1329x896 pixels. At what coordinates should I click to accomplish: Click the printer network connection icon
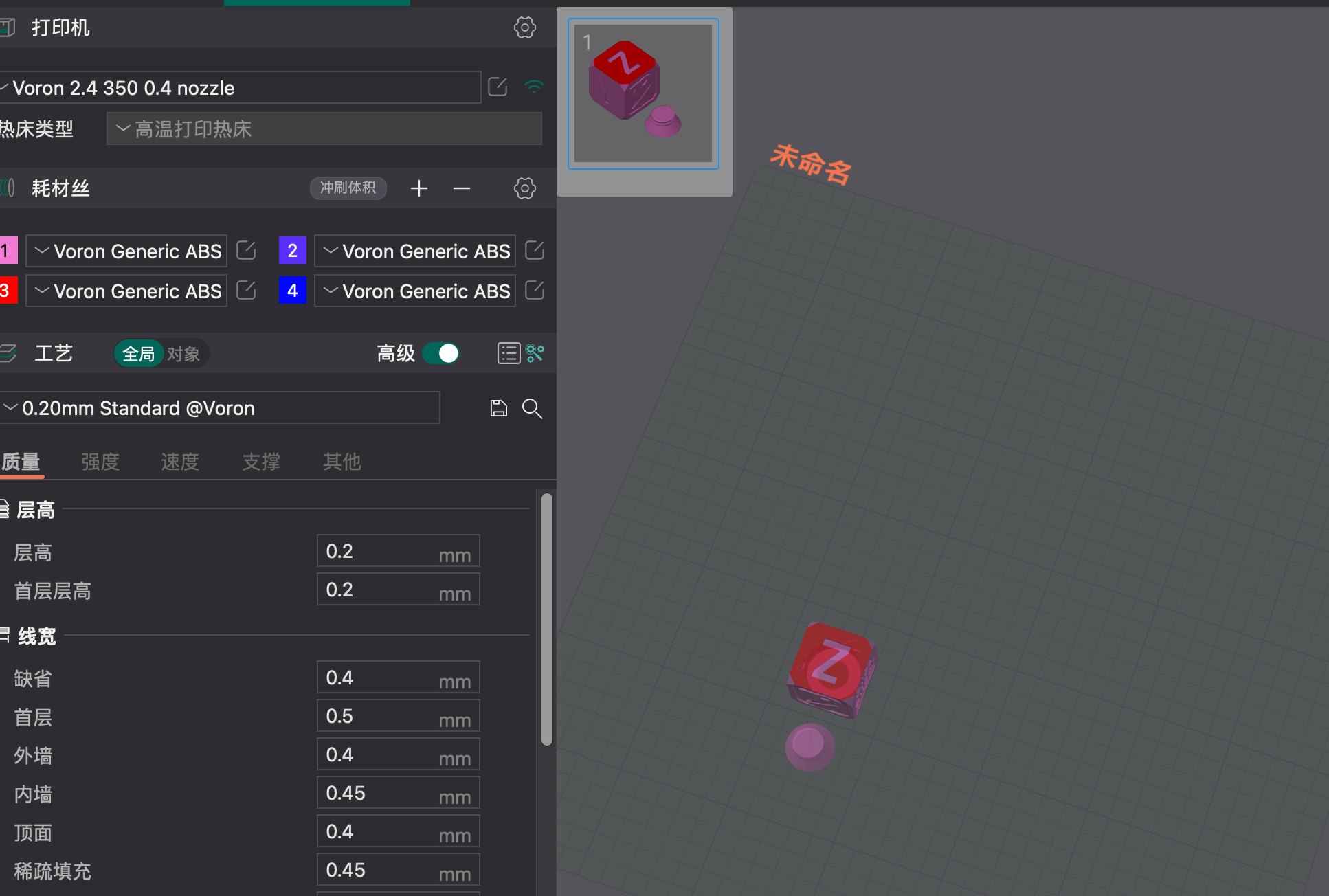[x=534, y=87]
